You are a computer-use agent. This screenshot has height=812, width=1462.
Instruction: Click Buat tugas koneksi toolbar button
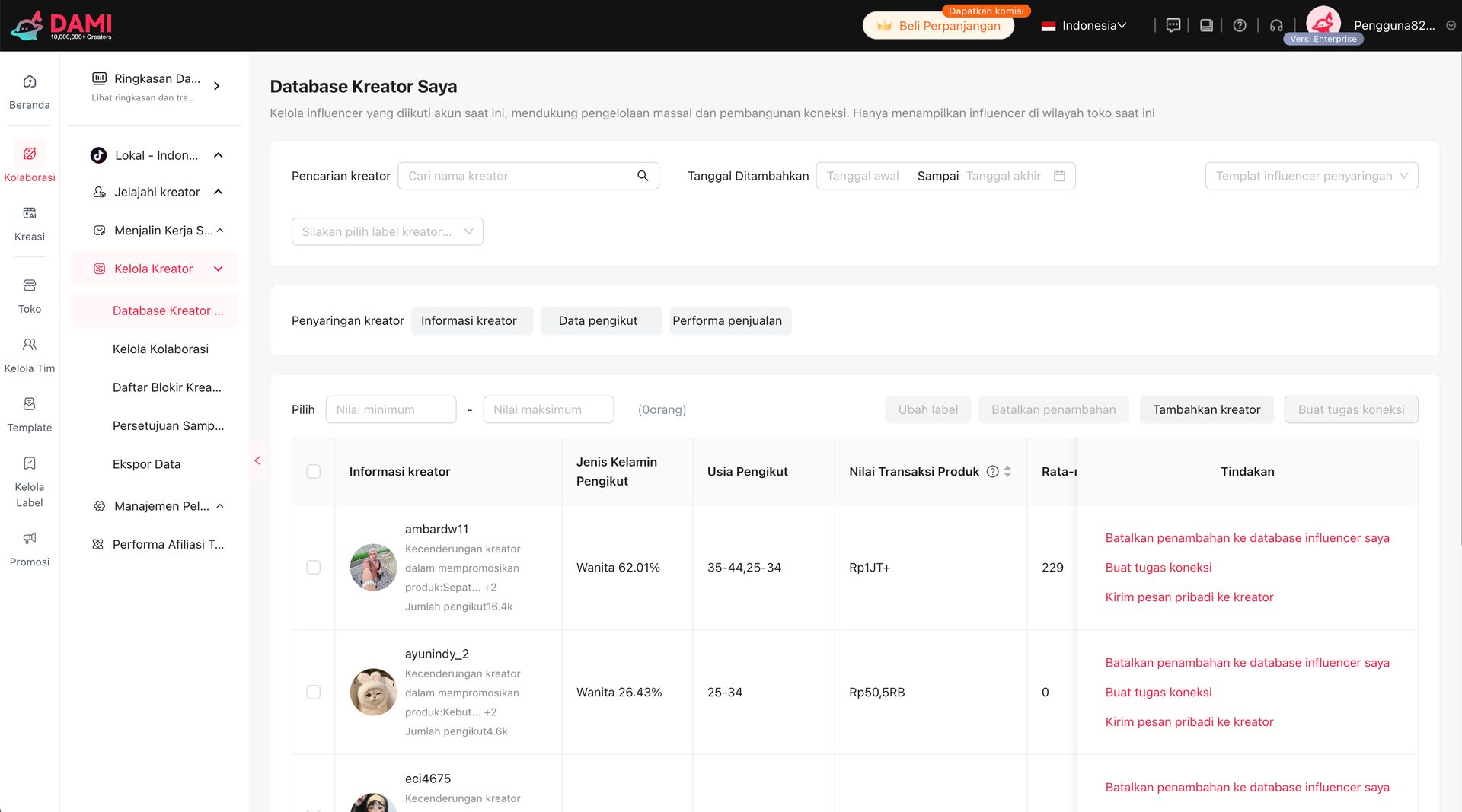tap(1351, 409)
